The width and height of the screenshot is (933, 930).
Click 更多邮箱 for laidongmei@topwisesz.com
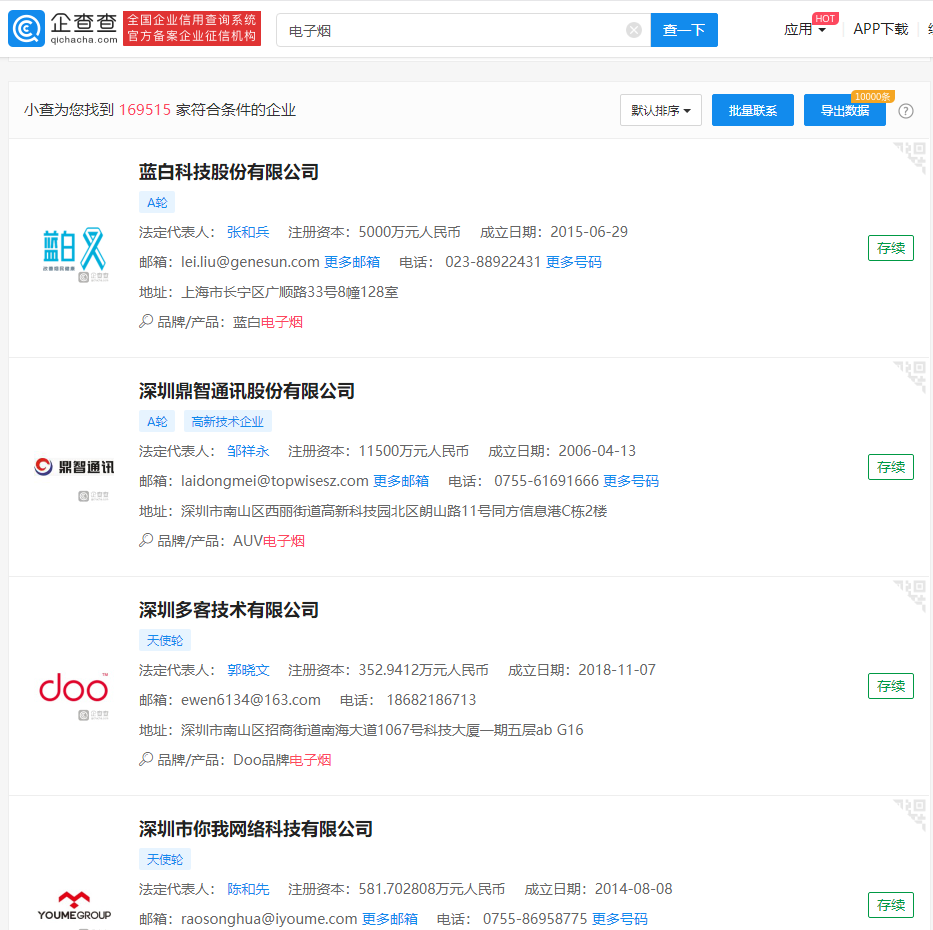(x=401, y=481)
